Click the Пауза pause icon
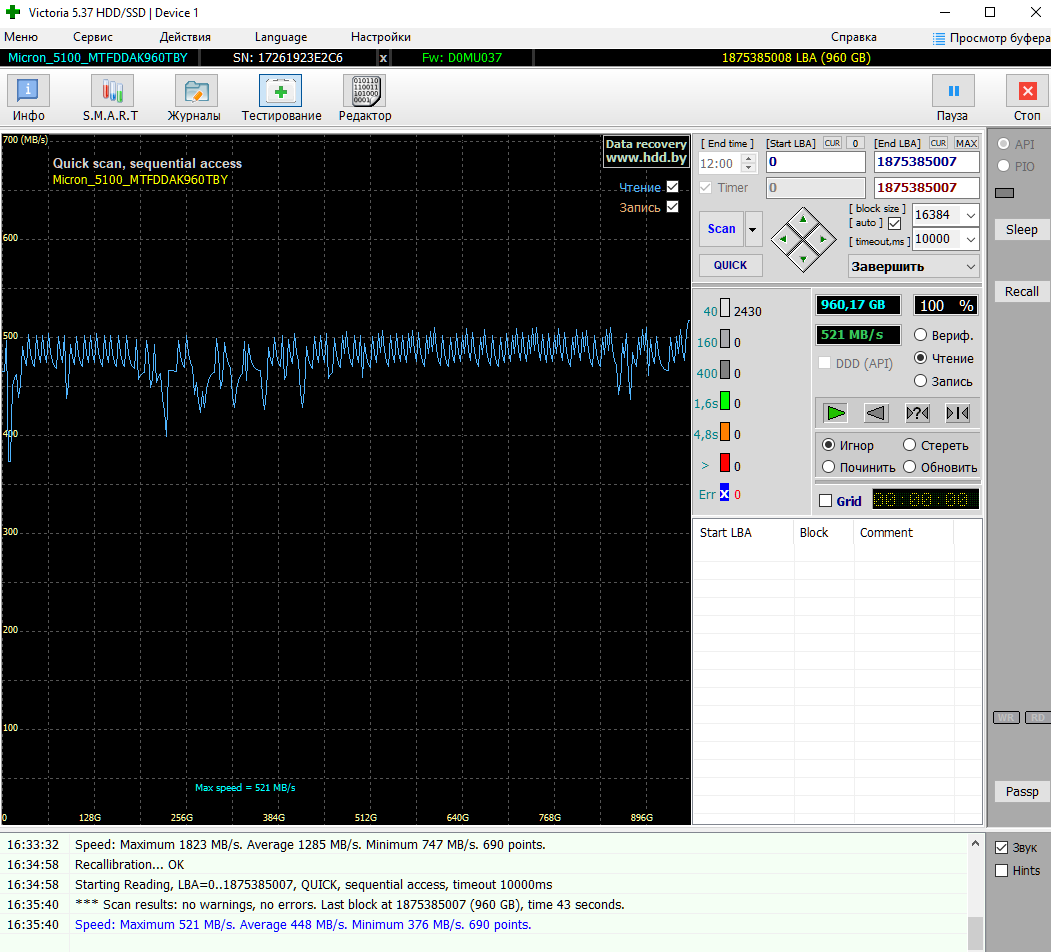1051x952 pixels. click(x=952, y=91)
